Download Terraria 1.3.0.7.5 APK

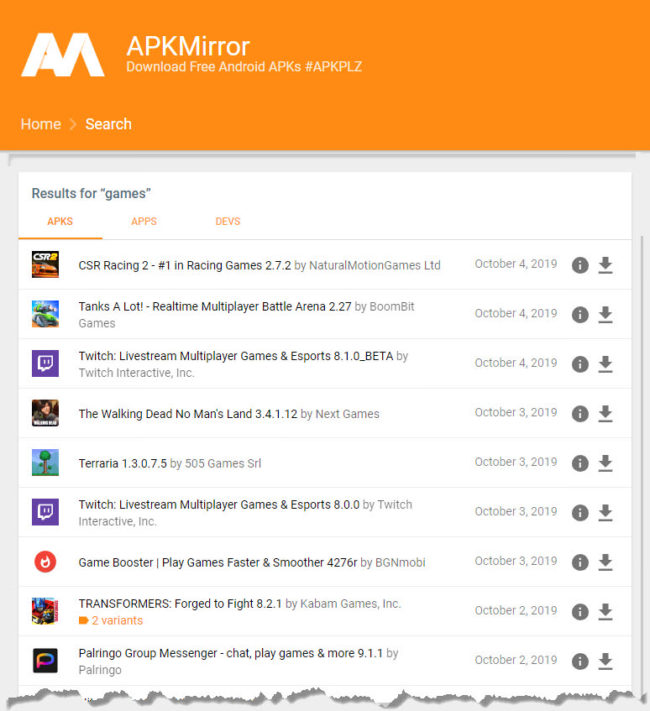605,463
